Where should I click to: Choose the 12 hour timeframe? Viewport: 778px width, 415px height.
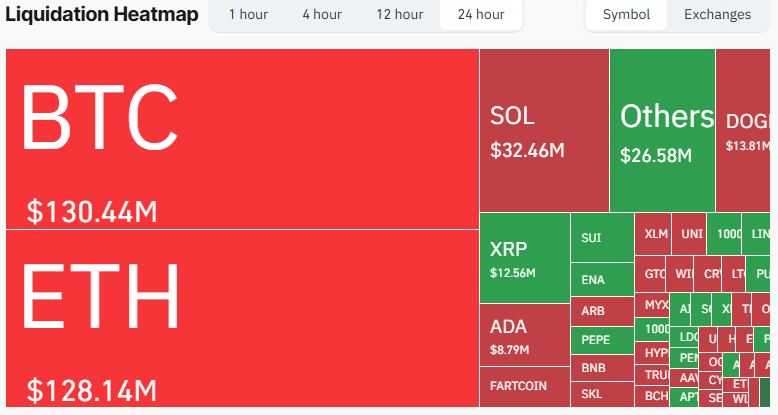coord(400,14)
